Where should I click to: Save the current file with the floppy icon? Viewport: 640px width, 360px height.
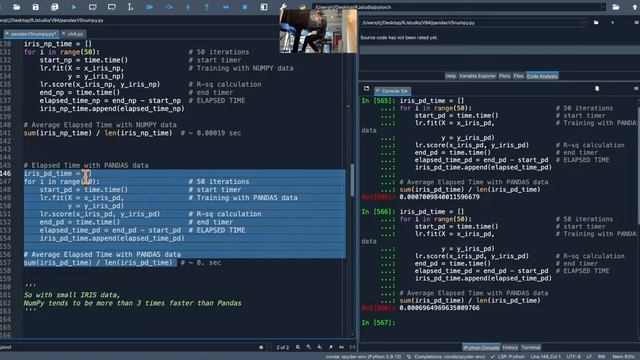pyautogui.click(x=36, y=7)
